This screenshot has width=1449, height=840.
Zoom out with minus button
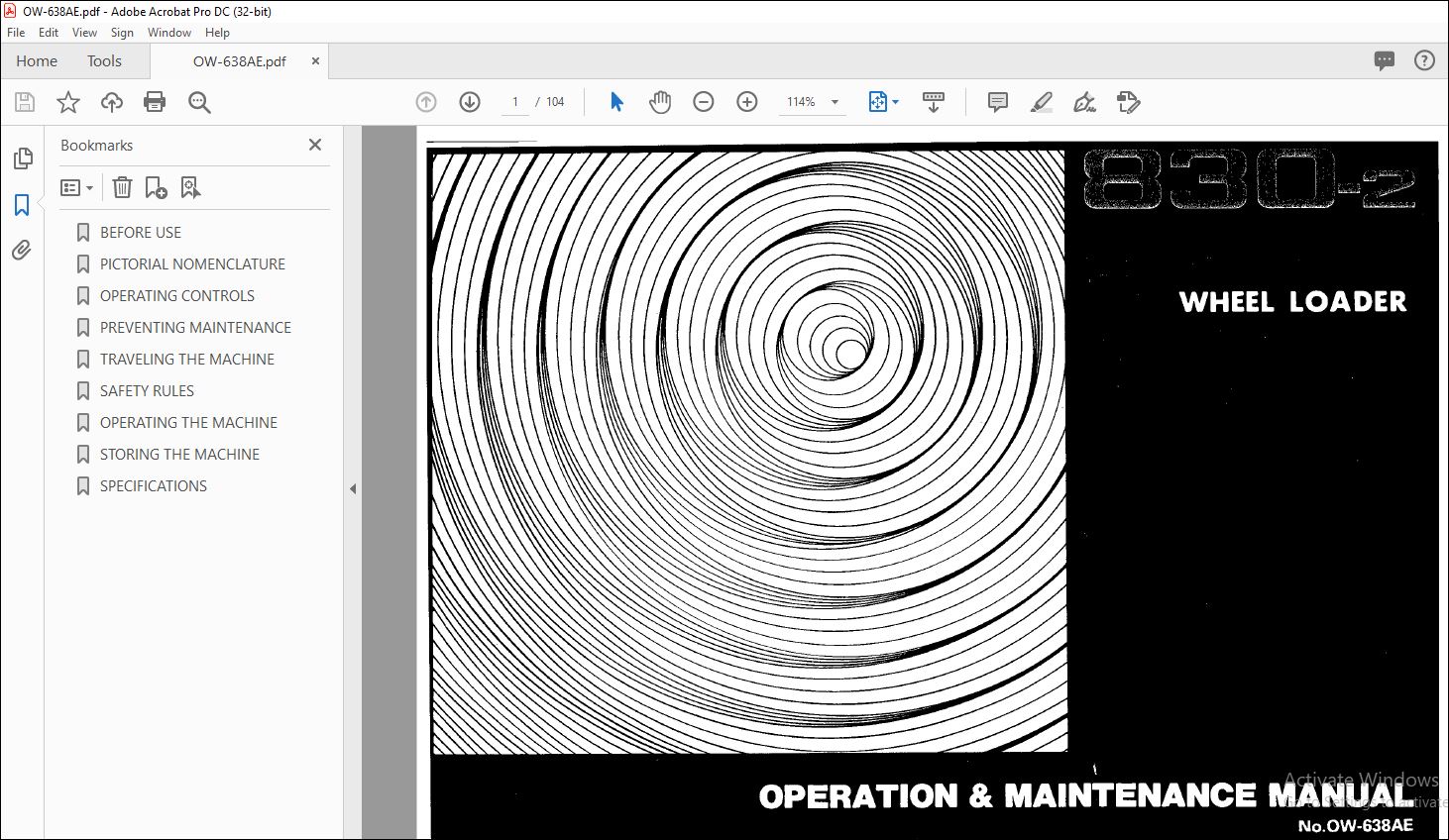(x=704, y=102)
